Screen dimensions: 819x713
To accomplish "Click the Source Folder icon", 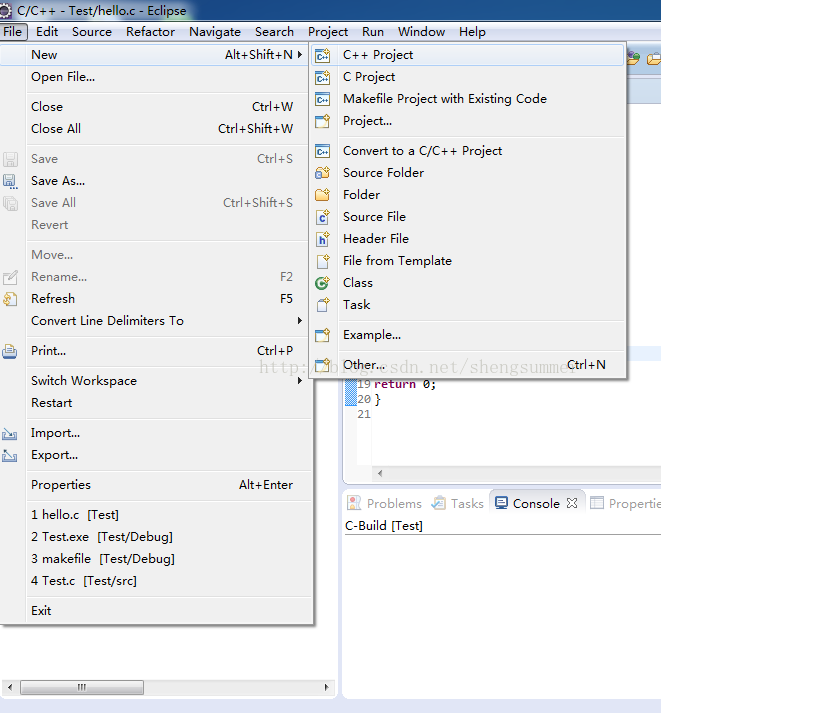I will click(323, 173).
